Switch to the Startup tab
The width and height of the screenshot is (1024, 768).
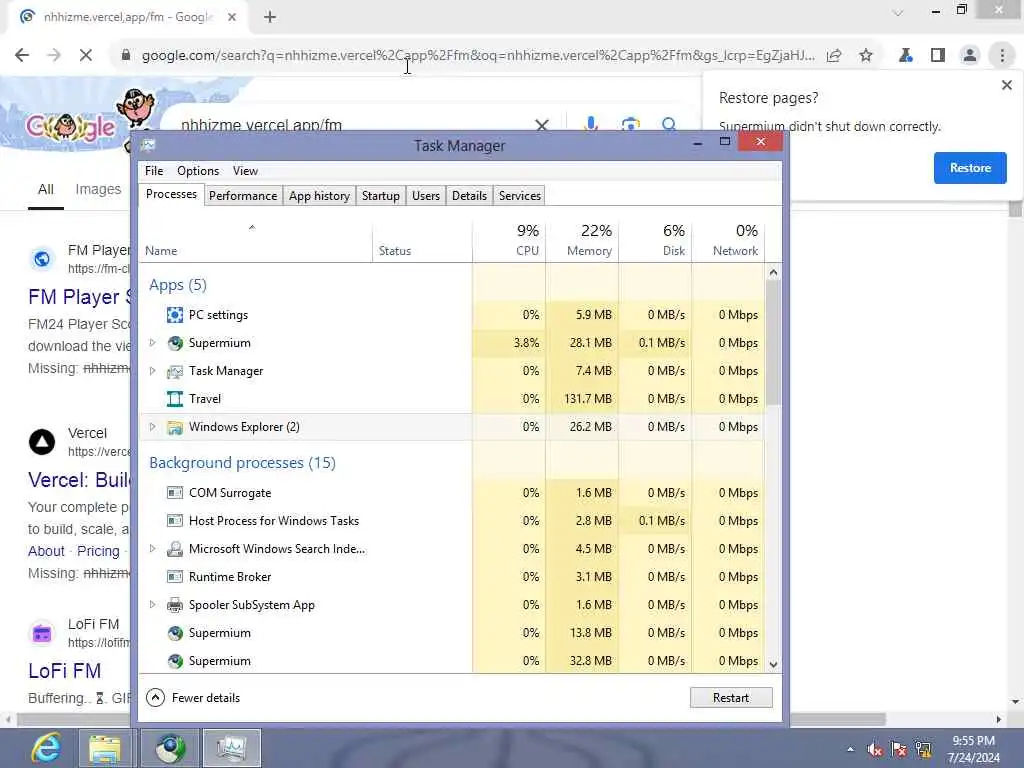click(381, 196)
